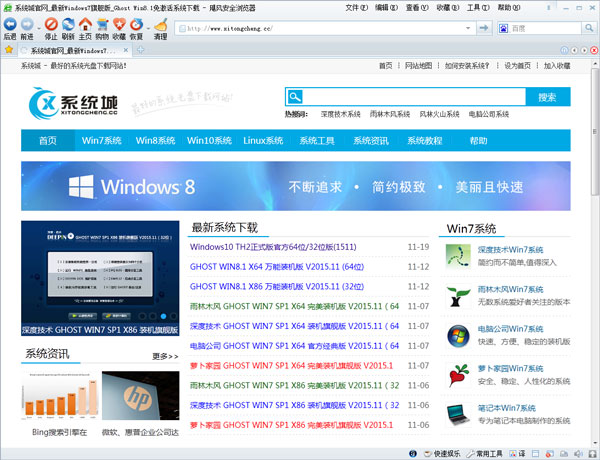Click the 译 translate status icon

[x=517, y=454]
